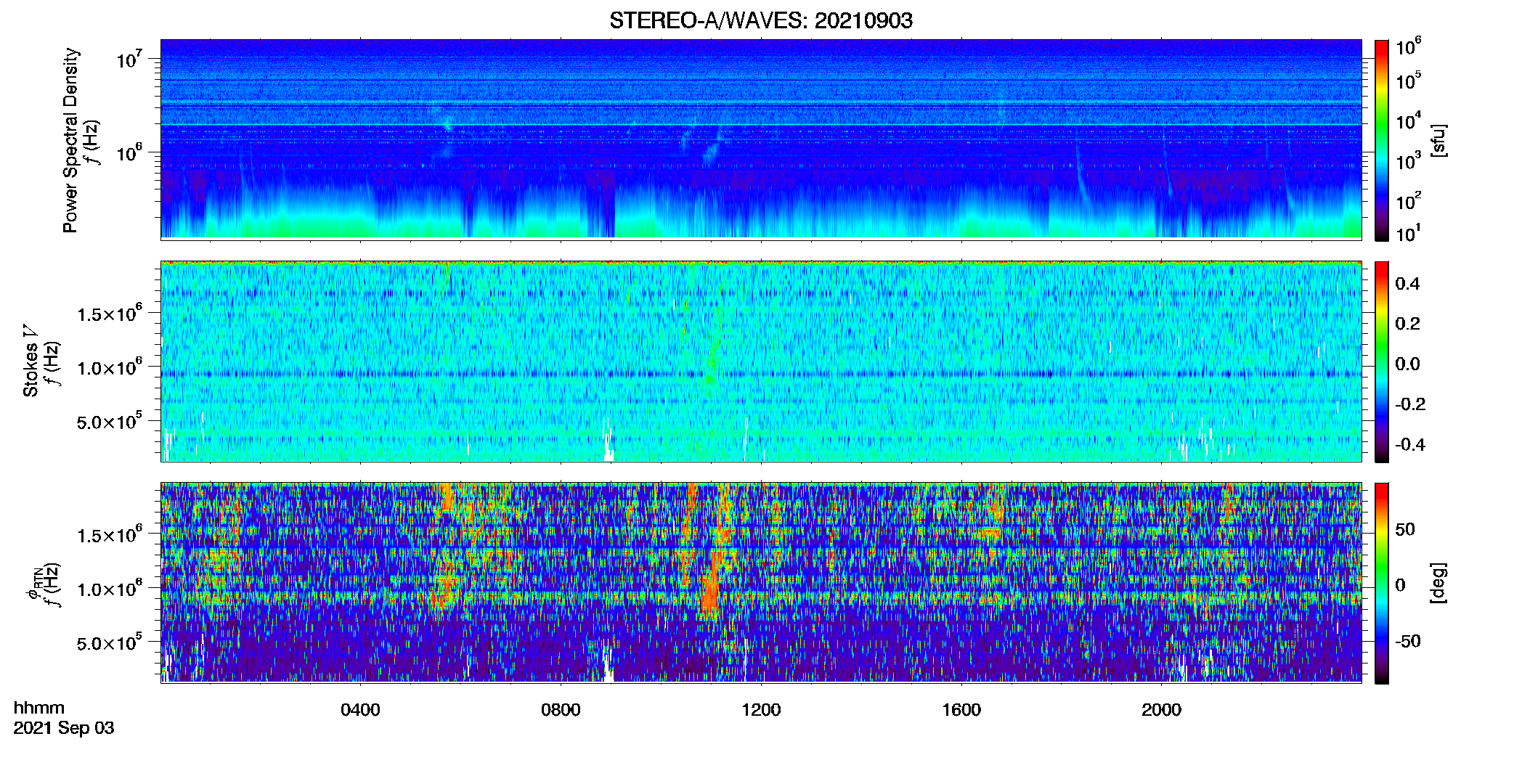Click the sfu intensity color bar

[1382, 140]
